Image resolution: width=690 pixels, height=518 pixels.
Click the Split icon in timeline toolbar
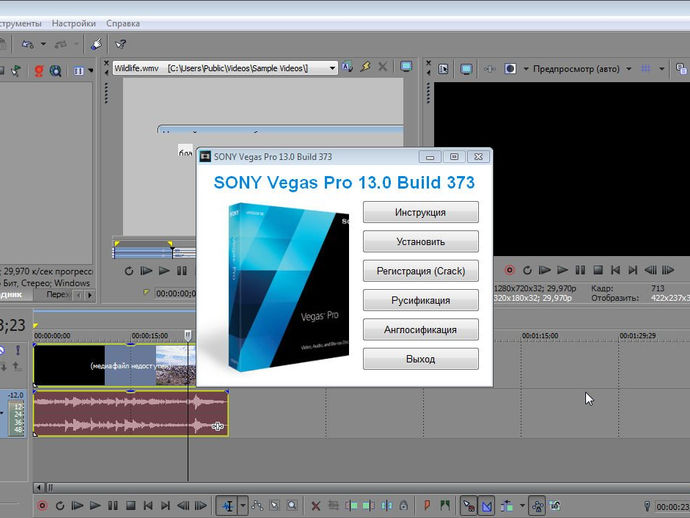(386, 506)
